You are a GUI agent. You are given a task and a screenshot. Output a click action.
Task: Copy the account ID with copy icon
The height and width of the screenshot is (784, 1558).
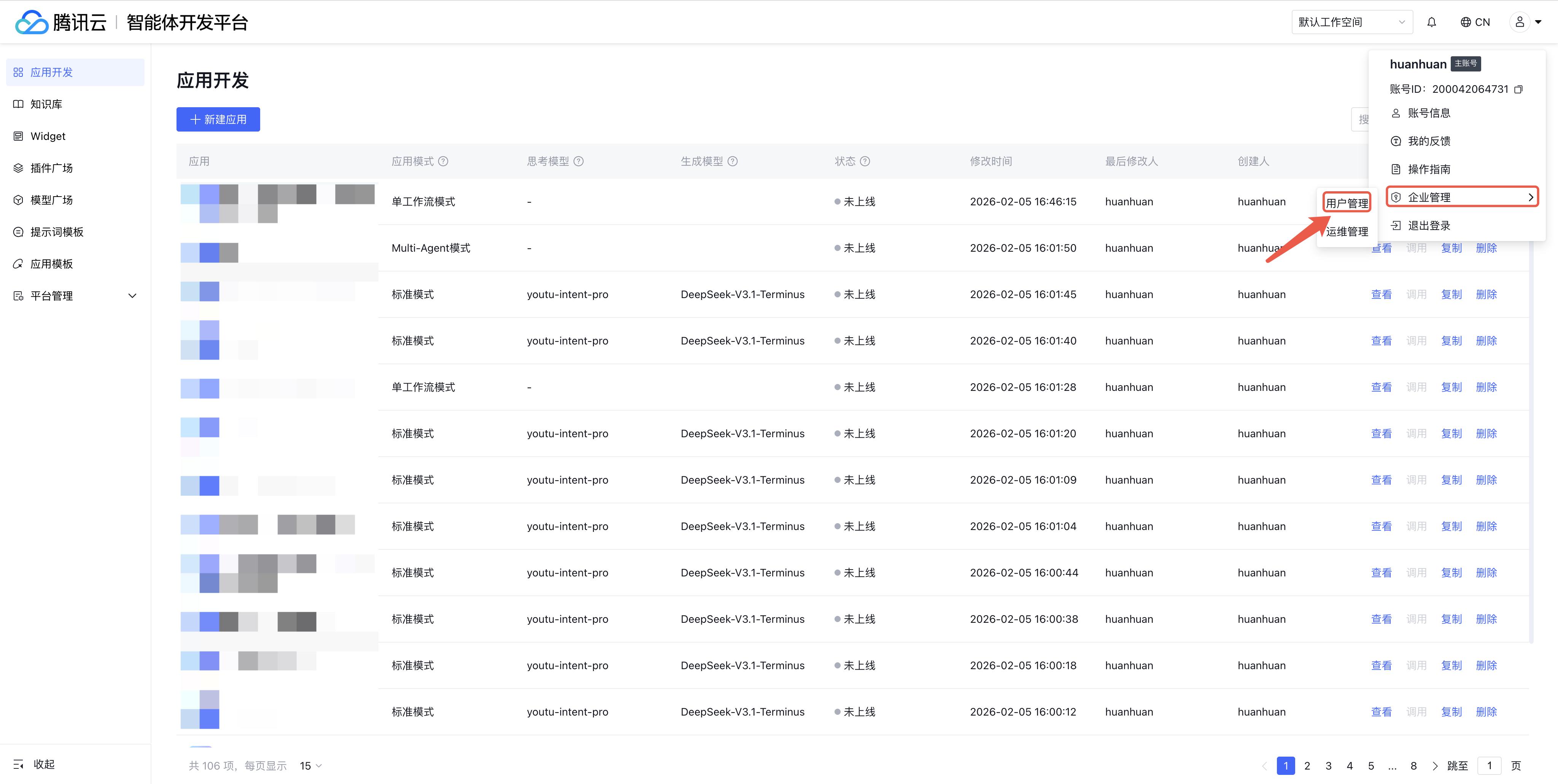1518,89
